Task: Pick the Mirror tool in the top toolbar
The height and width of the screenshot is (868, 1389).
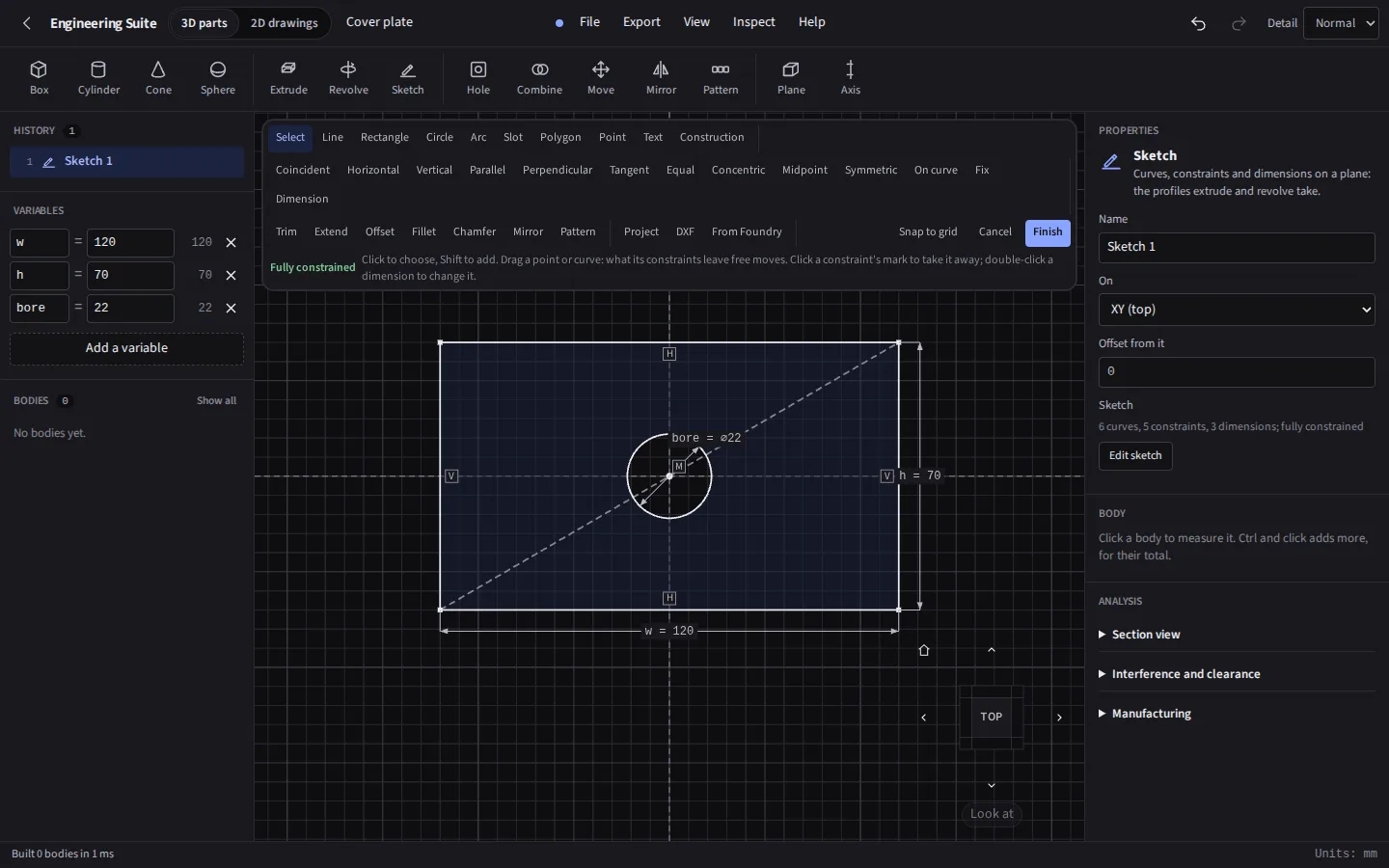Action: point(661,77)
